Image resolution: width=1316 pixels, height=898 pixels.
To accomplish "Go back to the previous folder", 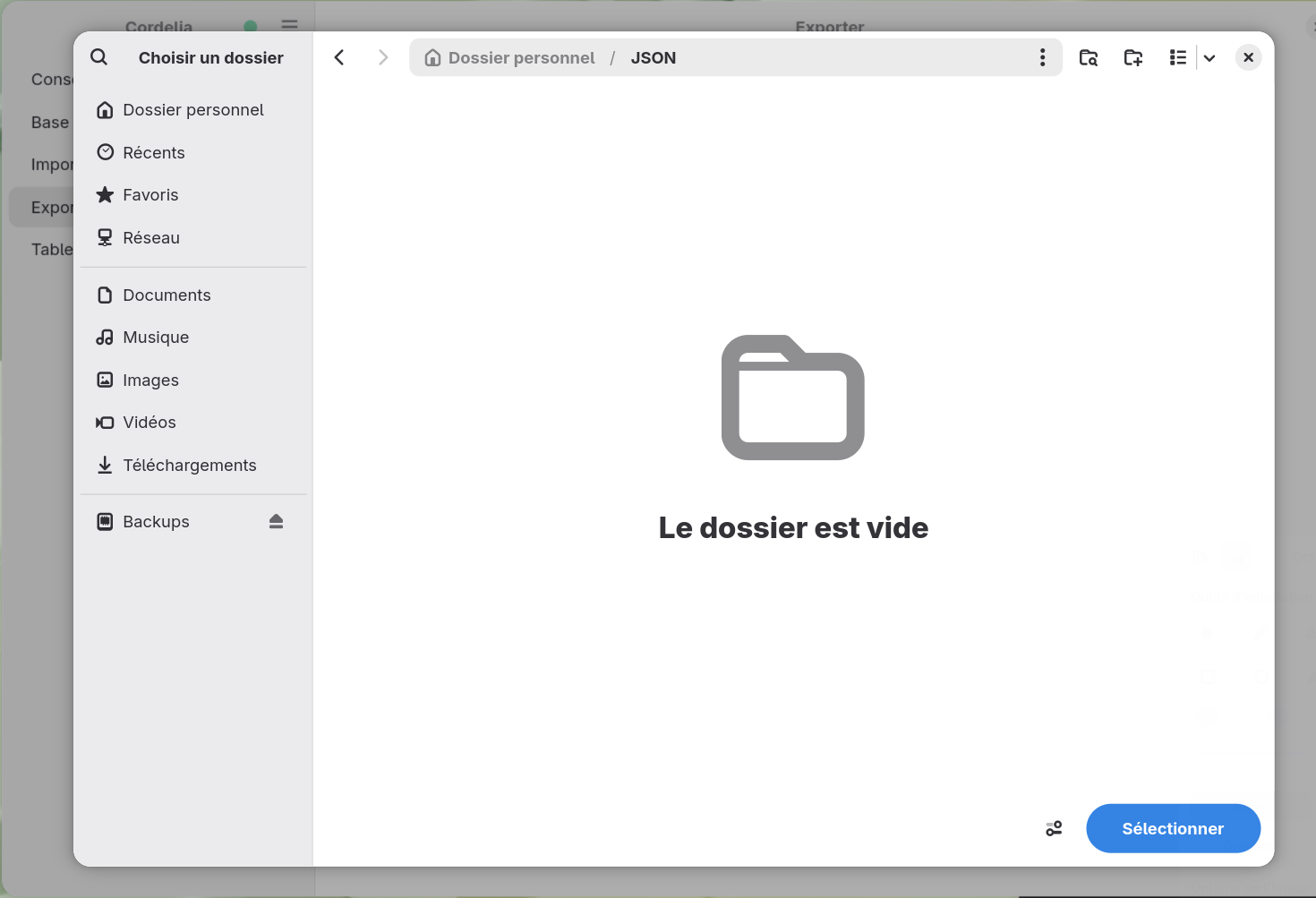I will [x=339, y=57].
